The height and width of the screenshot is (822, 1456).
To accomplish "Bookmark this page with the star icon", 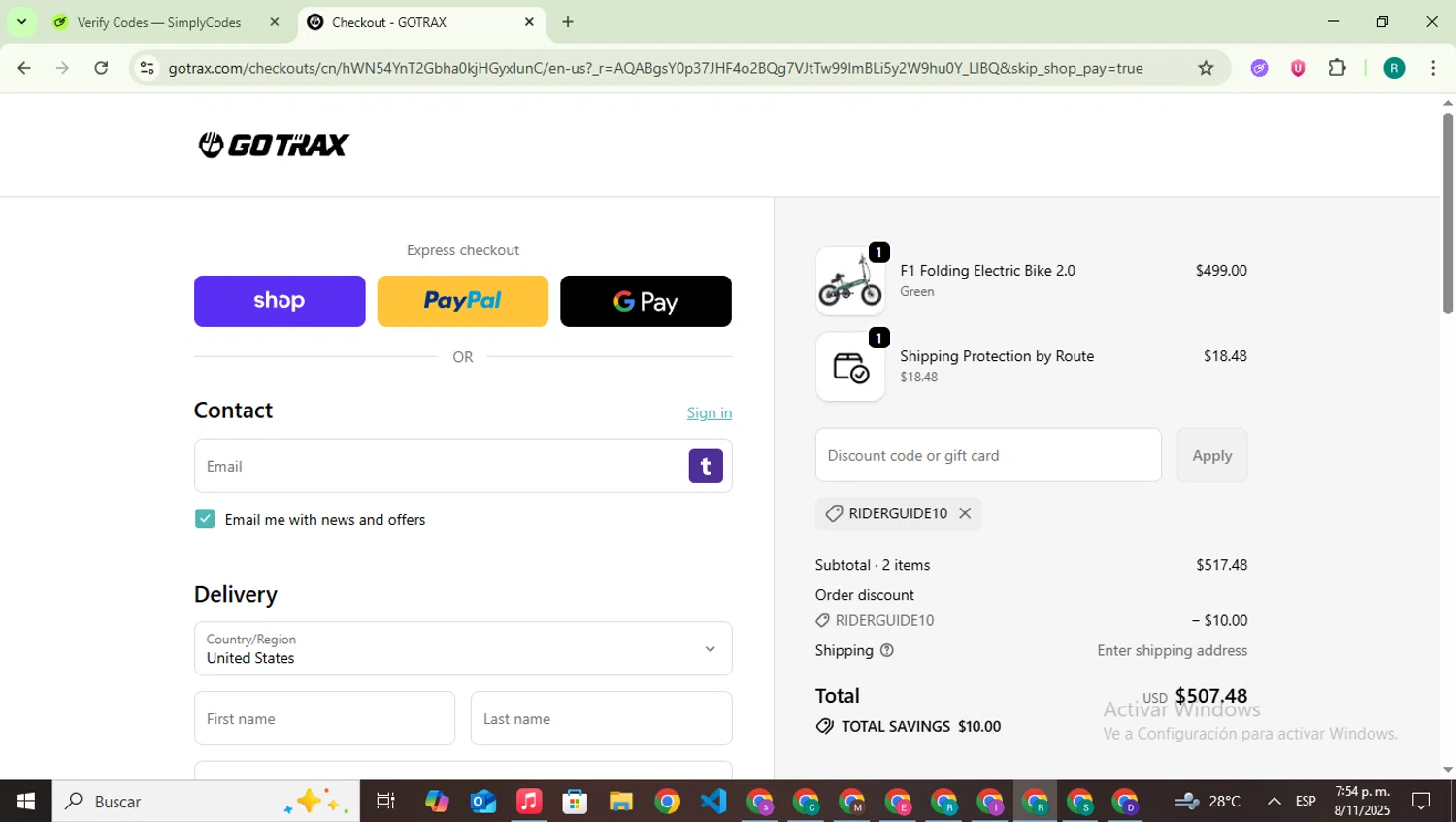I will tap(1206, 68).
